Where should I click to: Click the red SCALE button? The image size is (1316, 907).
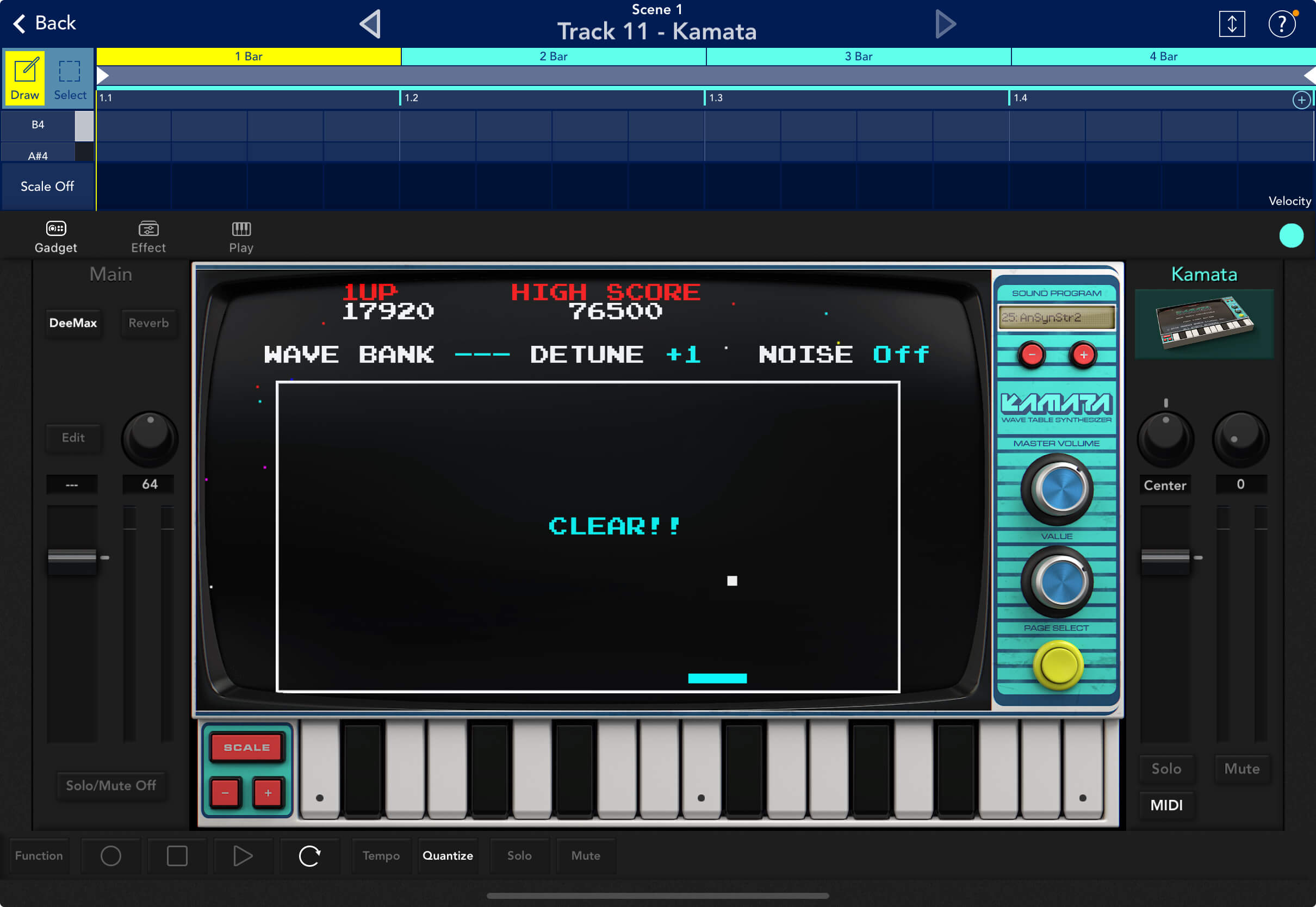(x=246, y=747)
